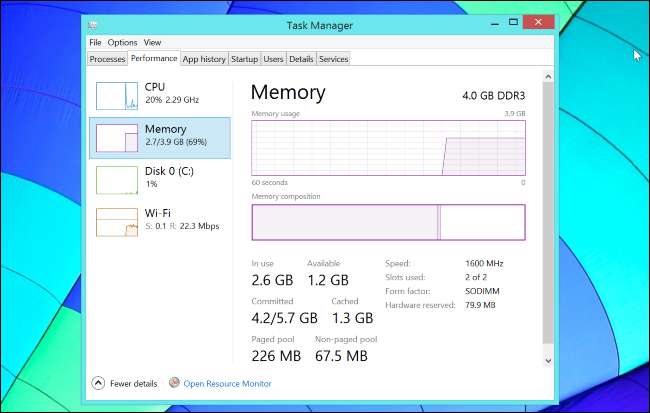The width and height of the screenshot is (650, 413).
Task: Open the View menu
Action: click(152, 43)
